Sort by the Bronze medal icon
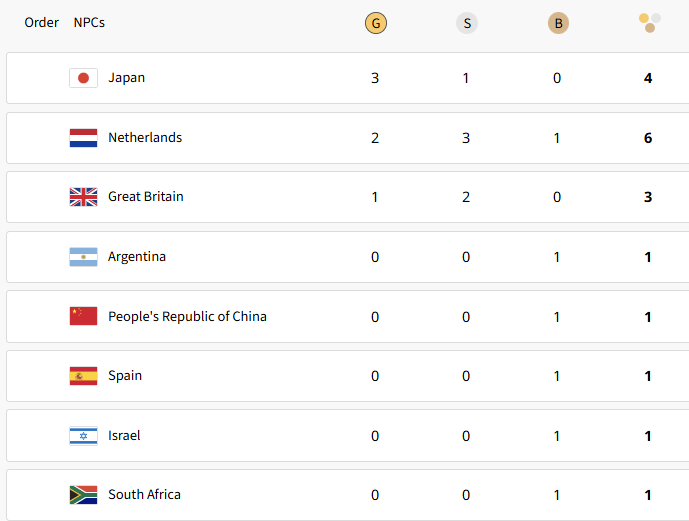Screen dimensions: 689x521 558,23
